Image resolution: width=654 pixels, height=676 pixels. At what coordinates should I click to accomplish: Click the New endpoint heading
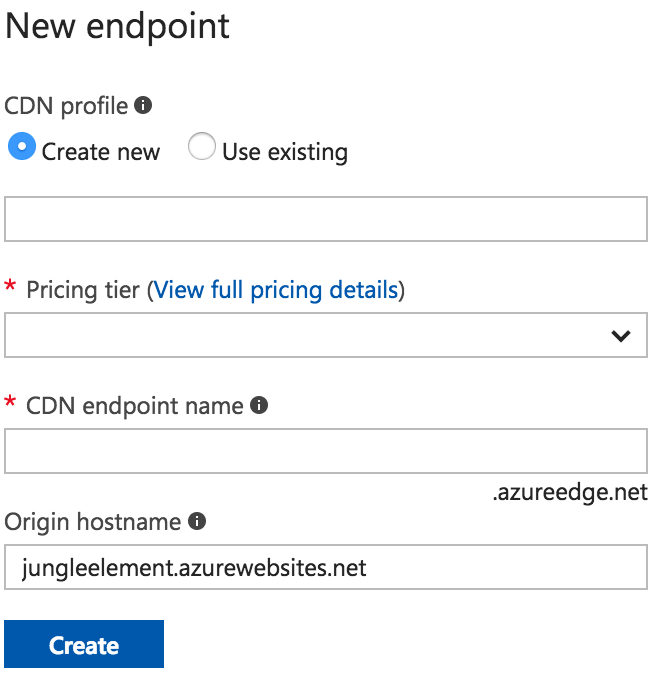pyautogui.click(x=117, y=27)
